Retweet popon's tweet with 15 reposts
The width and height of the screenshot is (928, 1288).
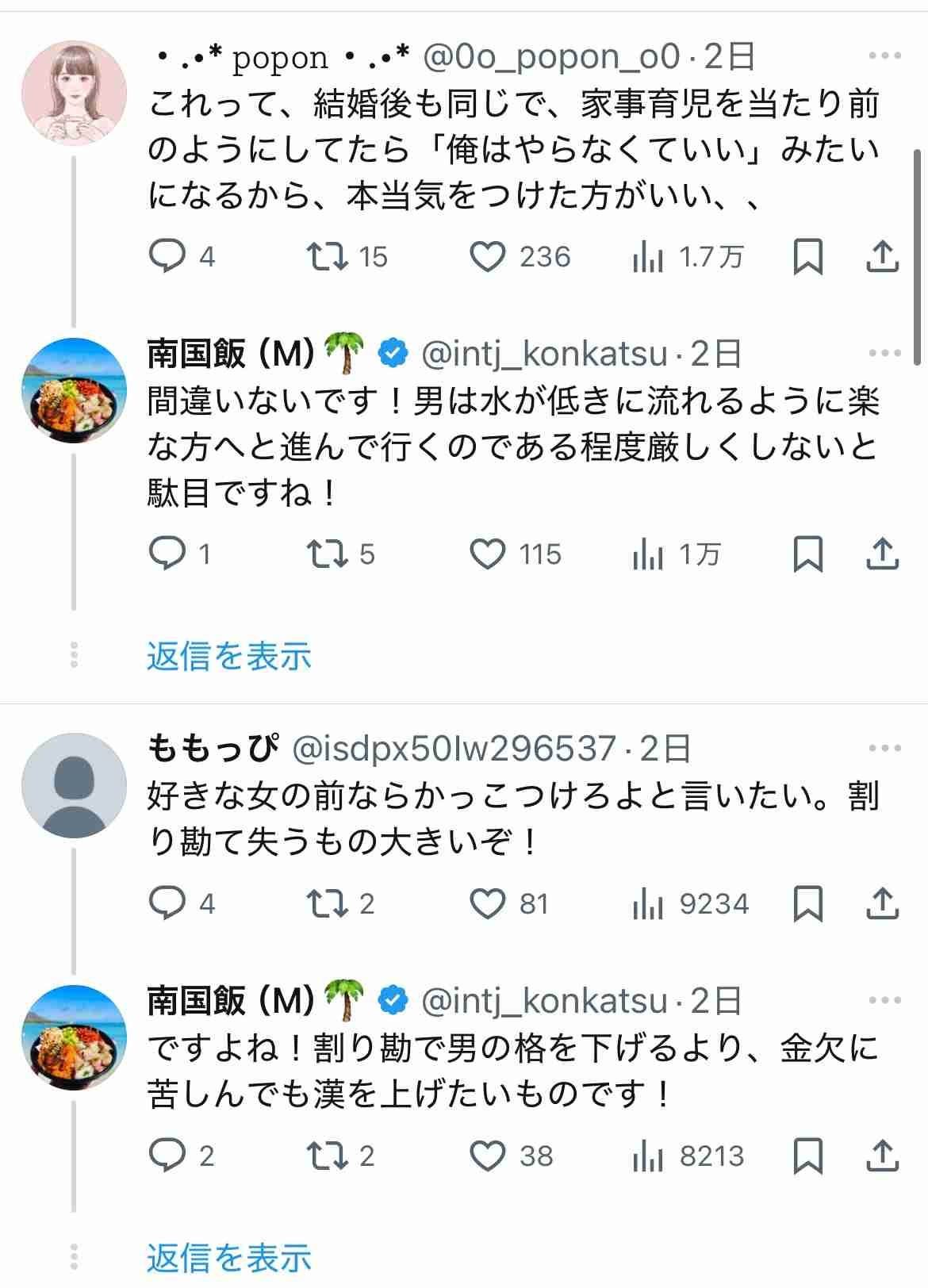[327, 257]
